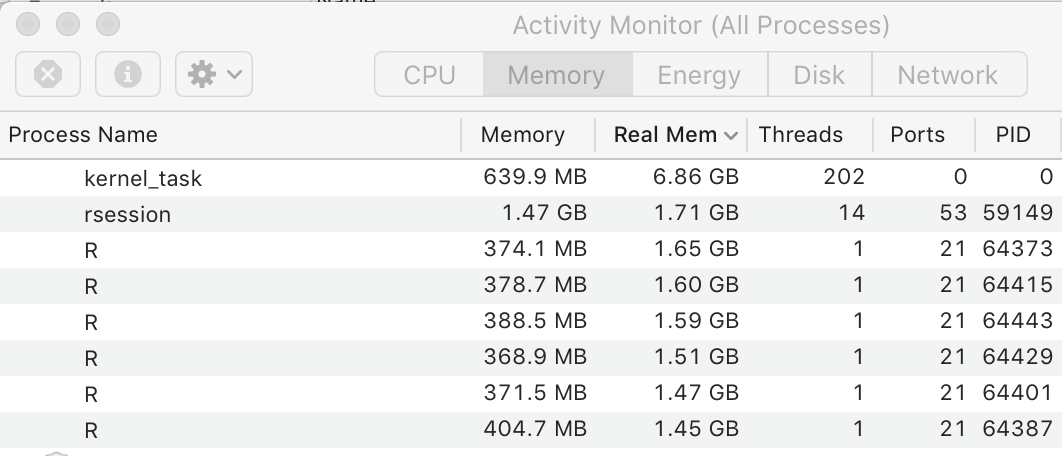Switch to the Disk tab
This screenshot has width=1062, height=456.
click(x=819, y=75)
